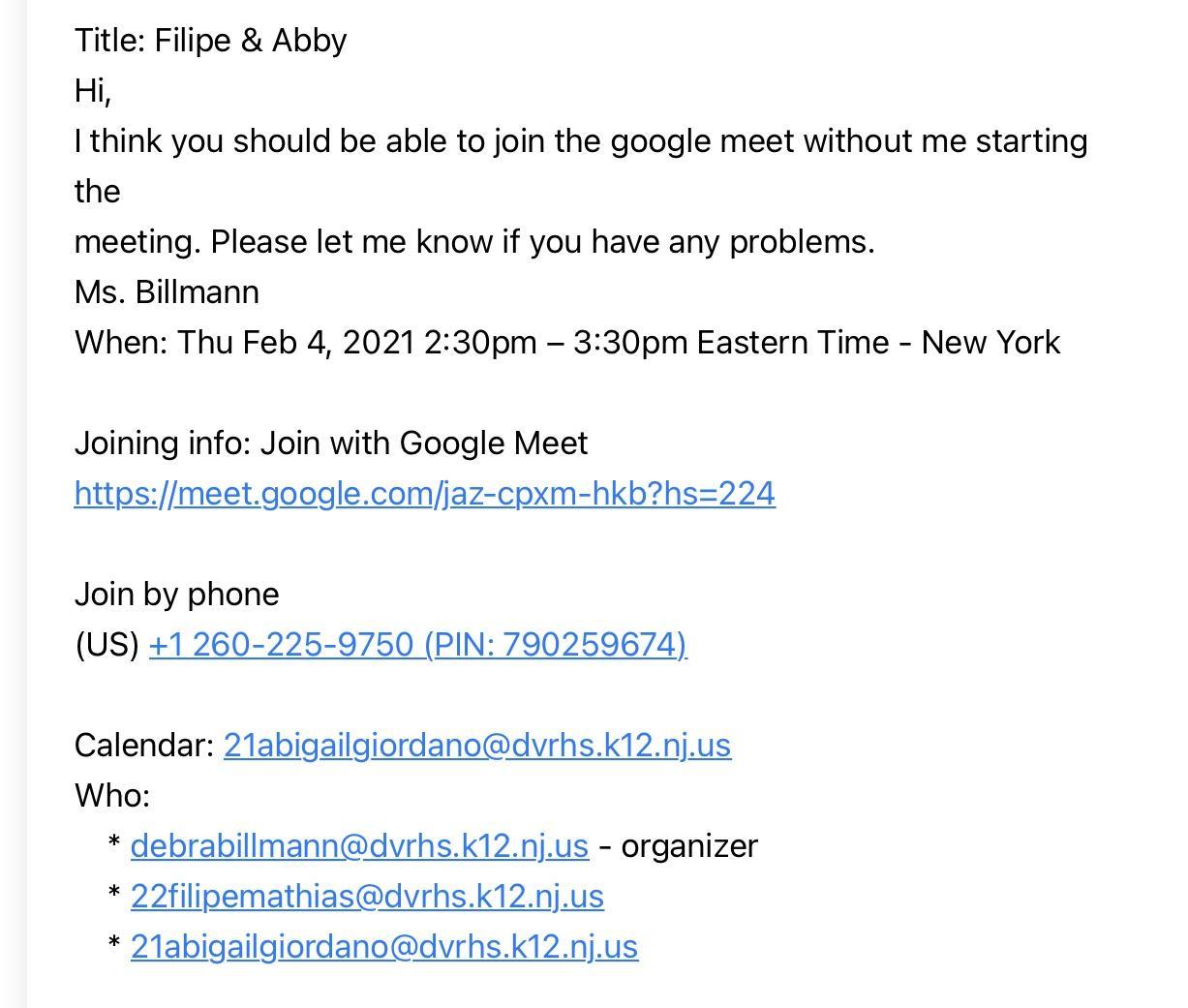Click the 'Who:' label text
1188x1008 pixels.
112,796
